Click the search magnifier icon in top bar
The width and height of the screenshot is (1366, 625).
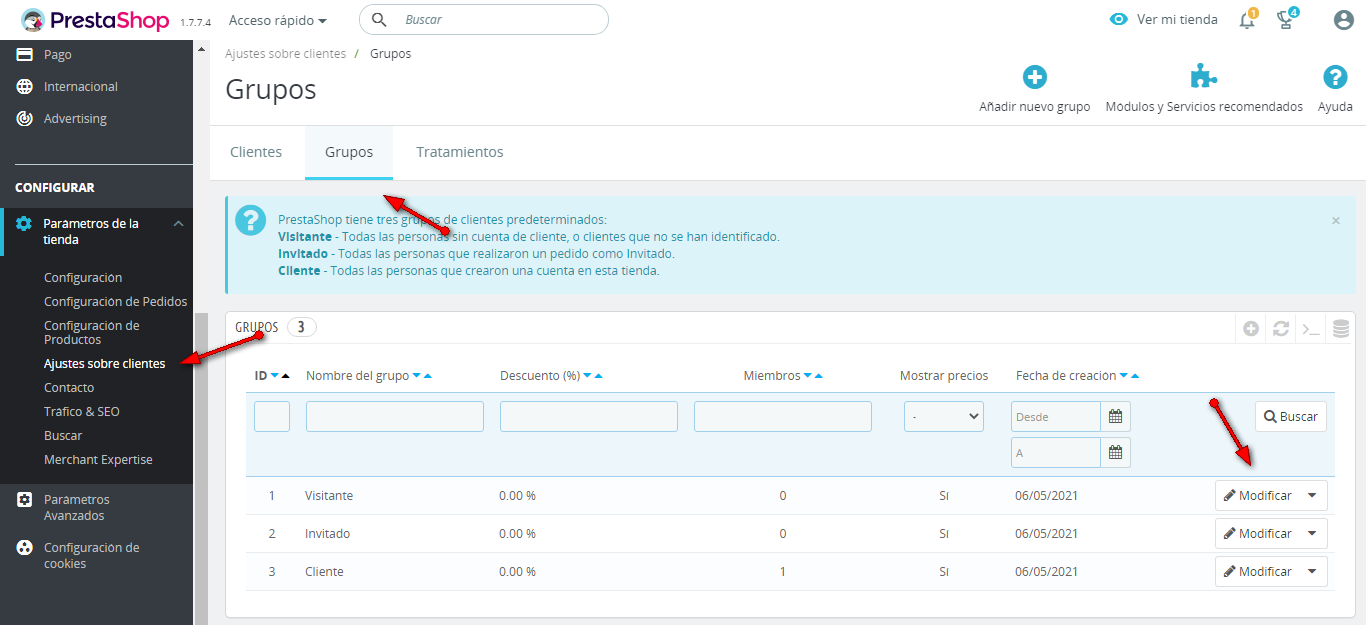379,19
